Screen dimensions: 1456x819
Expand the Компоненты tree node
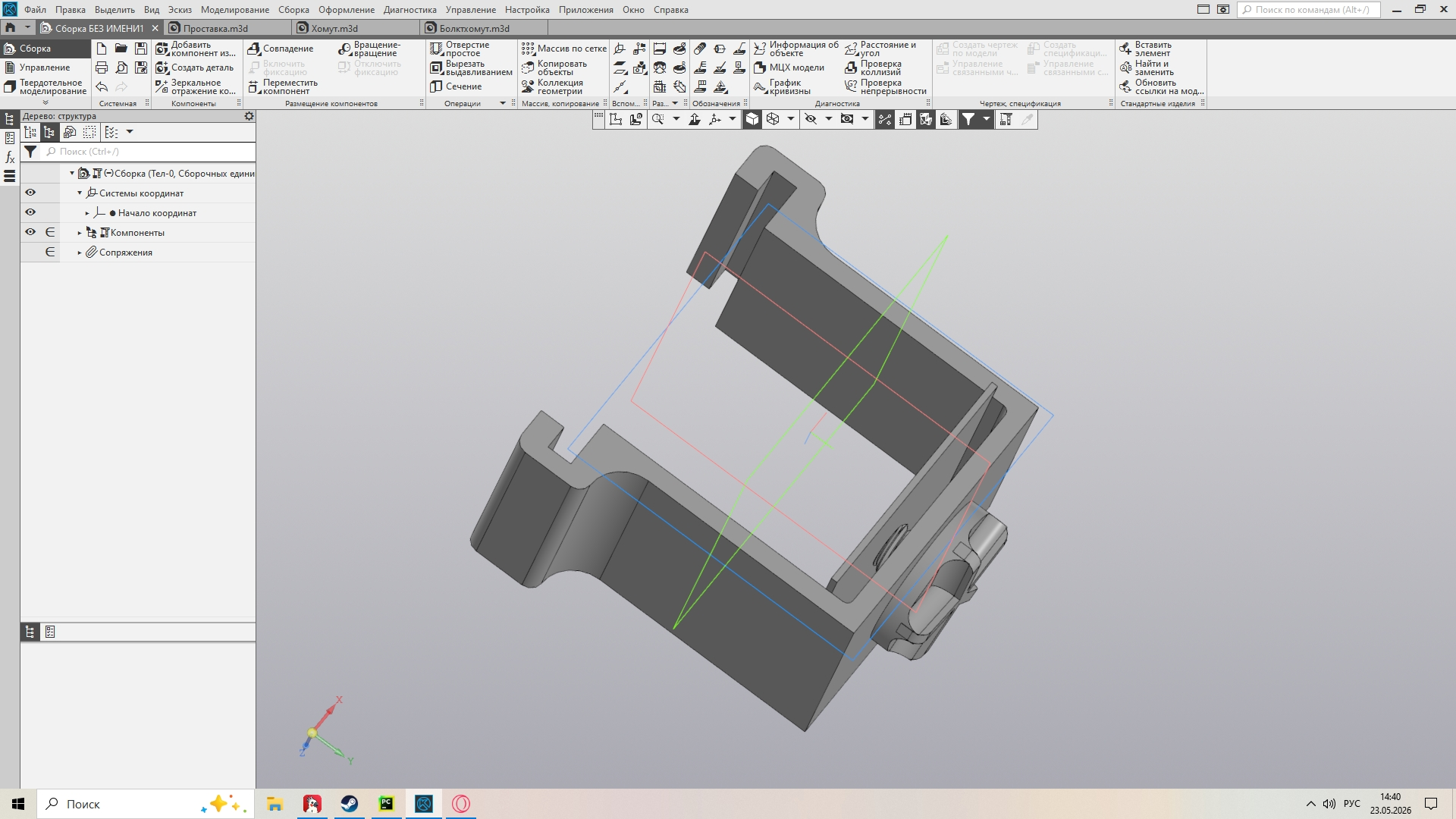[x=80, y=233]
